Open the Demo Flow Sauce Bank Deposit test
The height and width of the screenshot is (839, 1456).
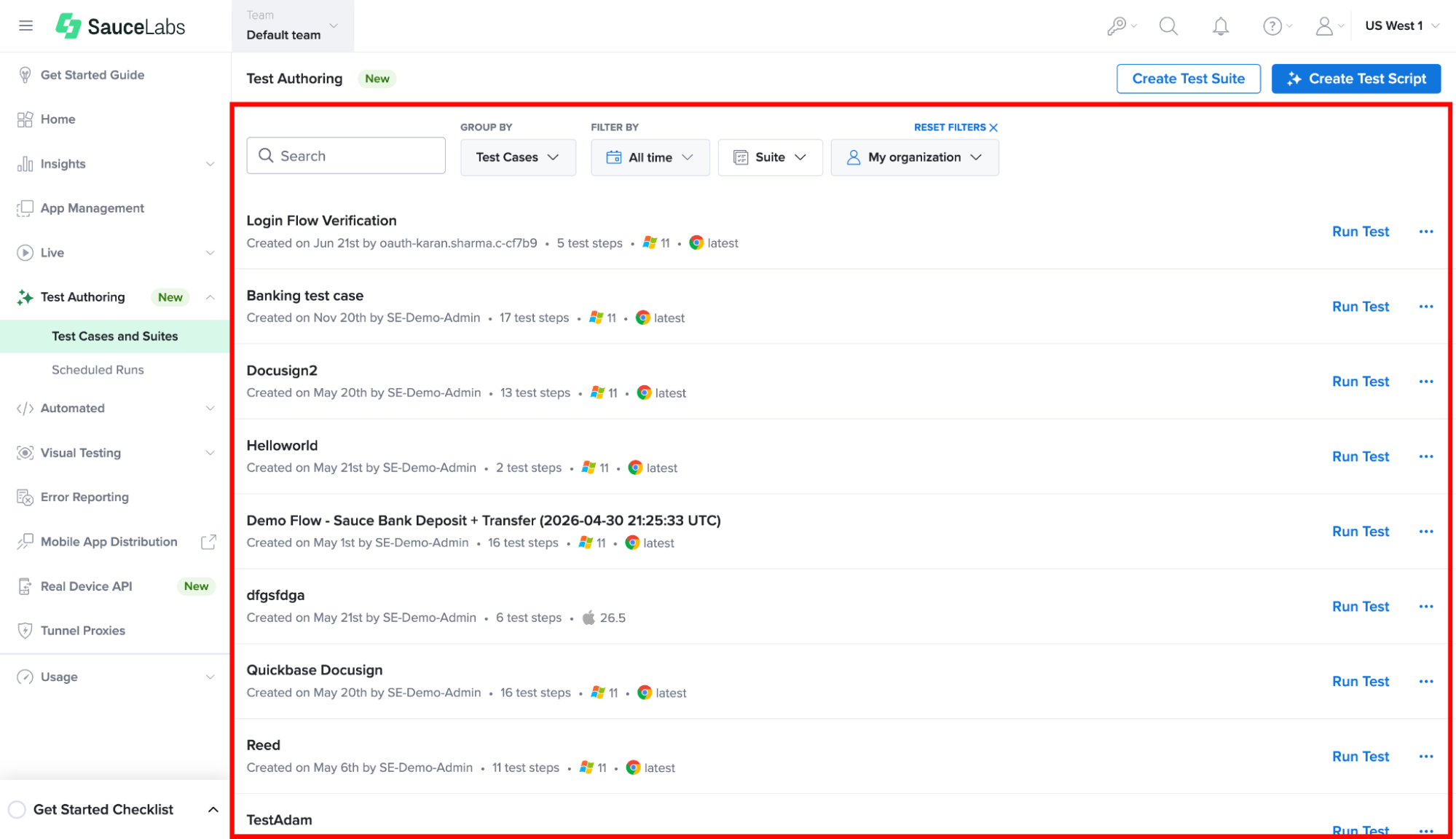coord(484,521)
